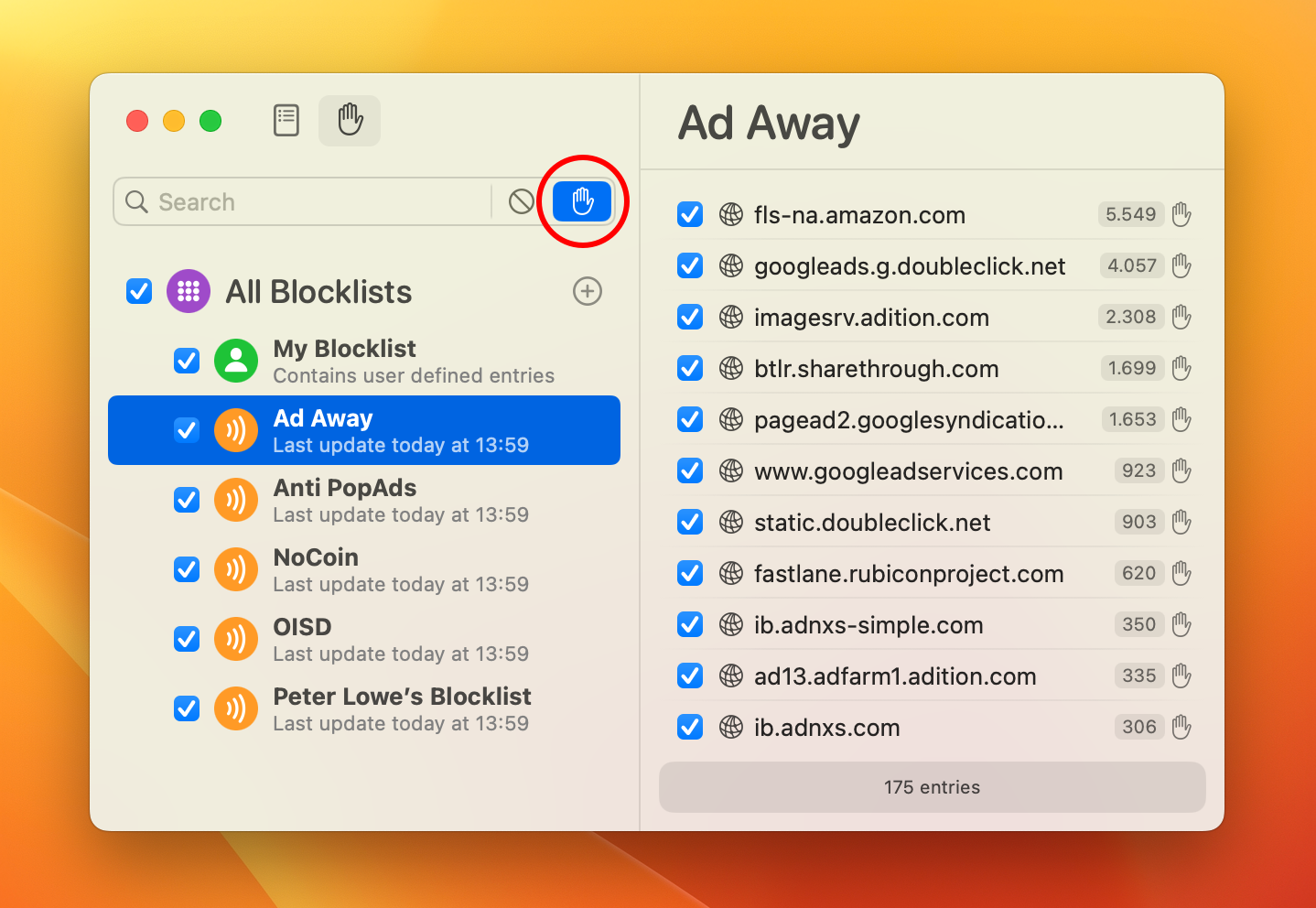Toggle Peter Lowe's Blocklist checkbox
The image size is (1316, 908).
pyautogui.click(x=187, y=708)
